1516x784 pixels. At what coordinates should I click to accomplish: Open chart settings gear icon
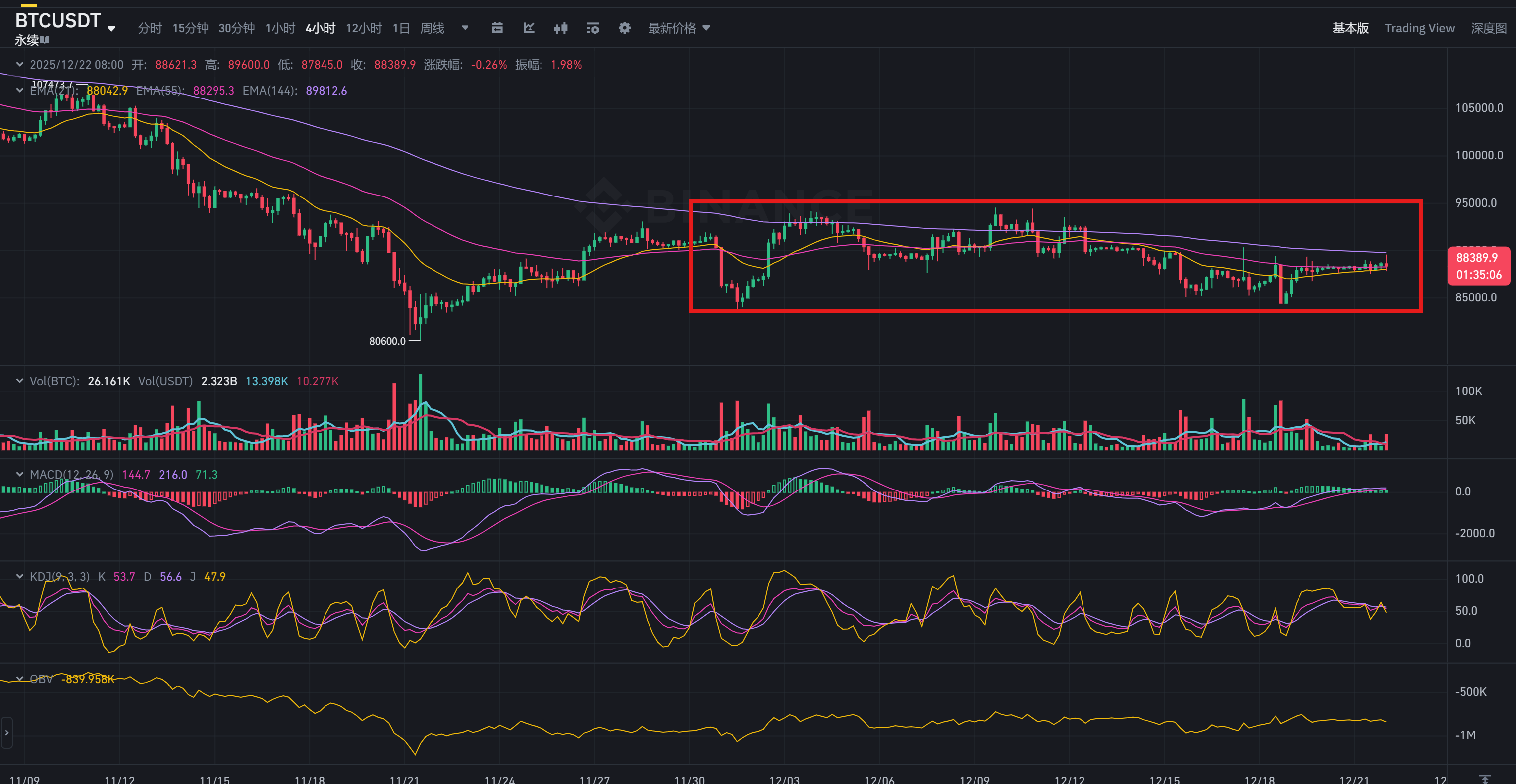pyautogui.click(x=624, y=28)
